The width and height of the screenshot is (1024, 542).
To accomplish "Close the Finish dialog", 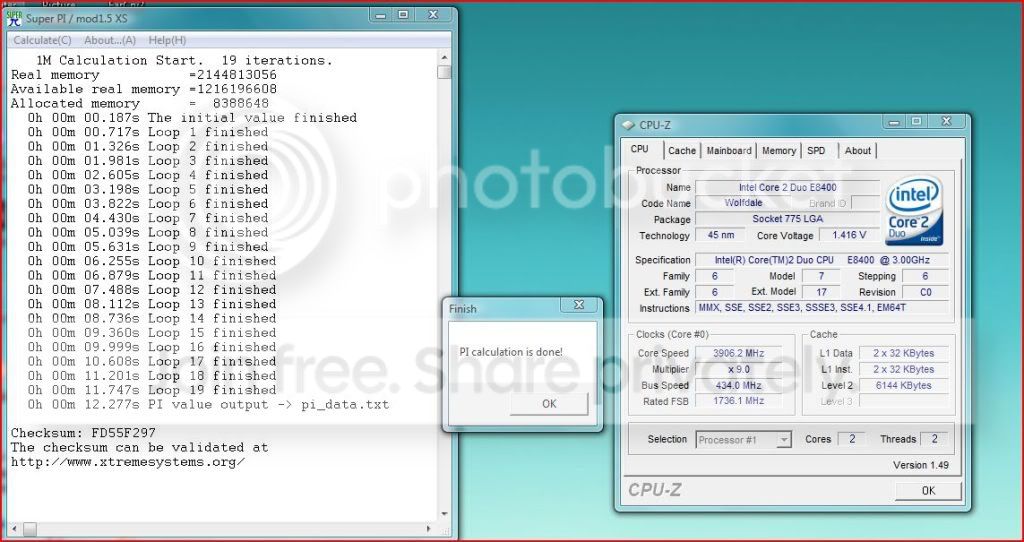I will 579,305.
